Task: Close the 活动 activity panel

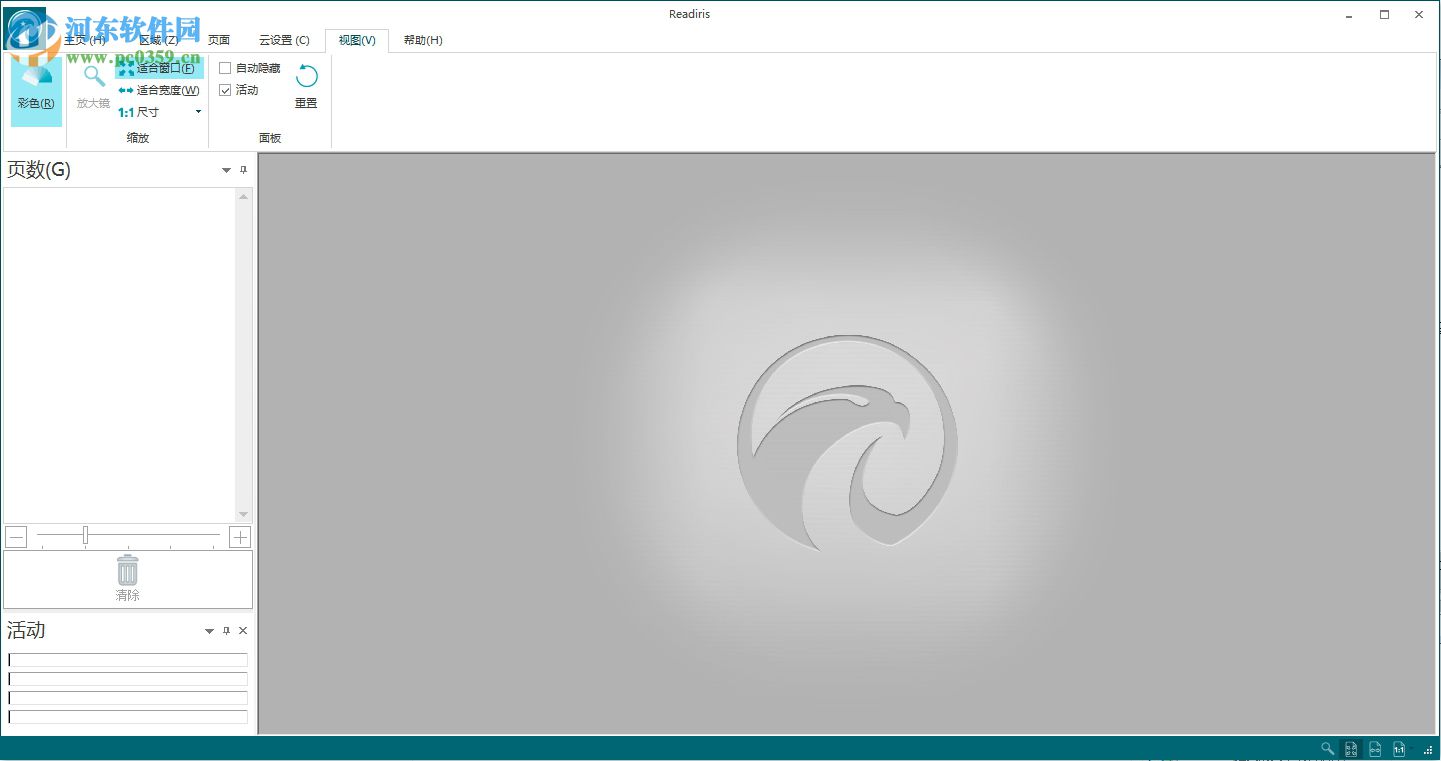Action: (243, 631)
